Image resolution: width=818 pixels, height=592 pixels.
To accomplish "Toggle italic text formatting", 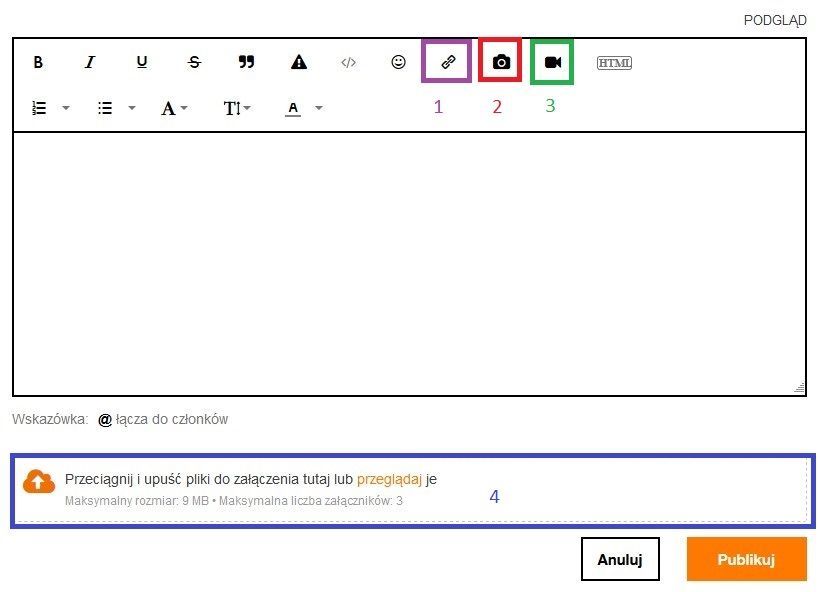I will coord(90,62).
